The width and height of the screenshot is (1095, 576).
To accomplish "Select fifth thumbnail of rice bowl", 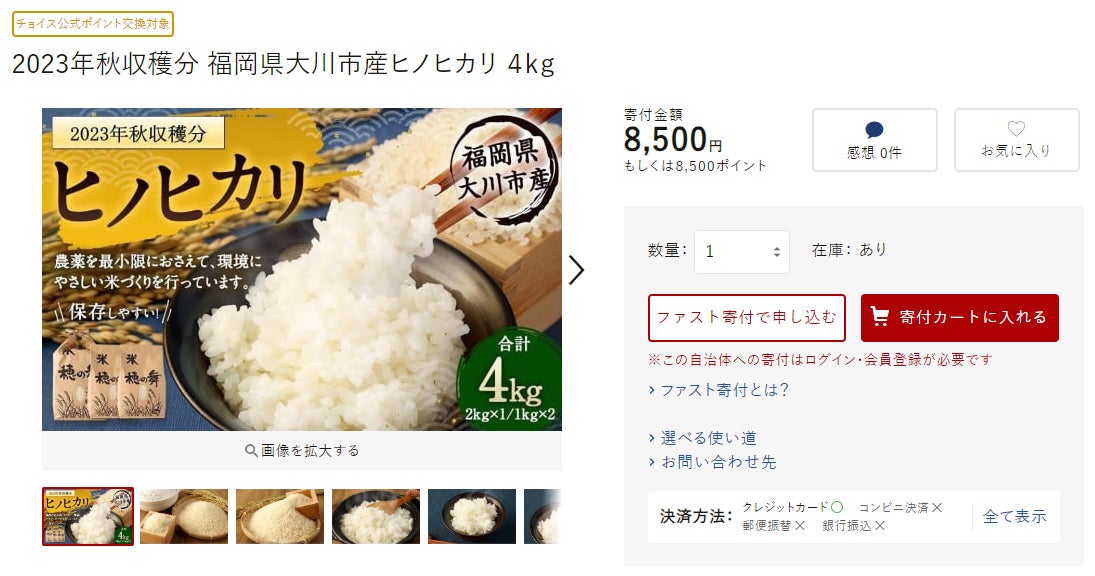I will pyautogui.click(x=472, y=516).
